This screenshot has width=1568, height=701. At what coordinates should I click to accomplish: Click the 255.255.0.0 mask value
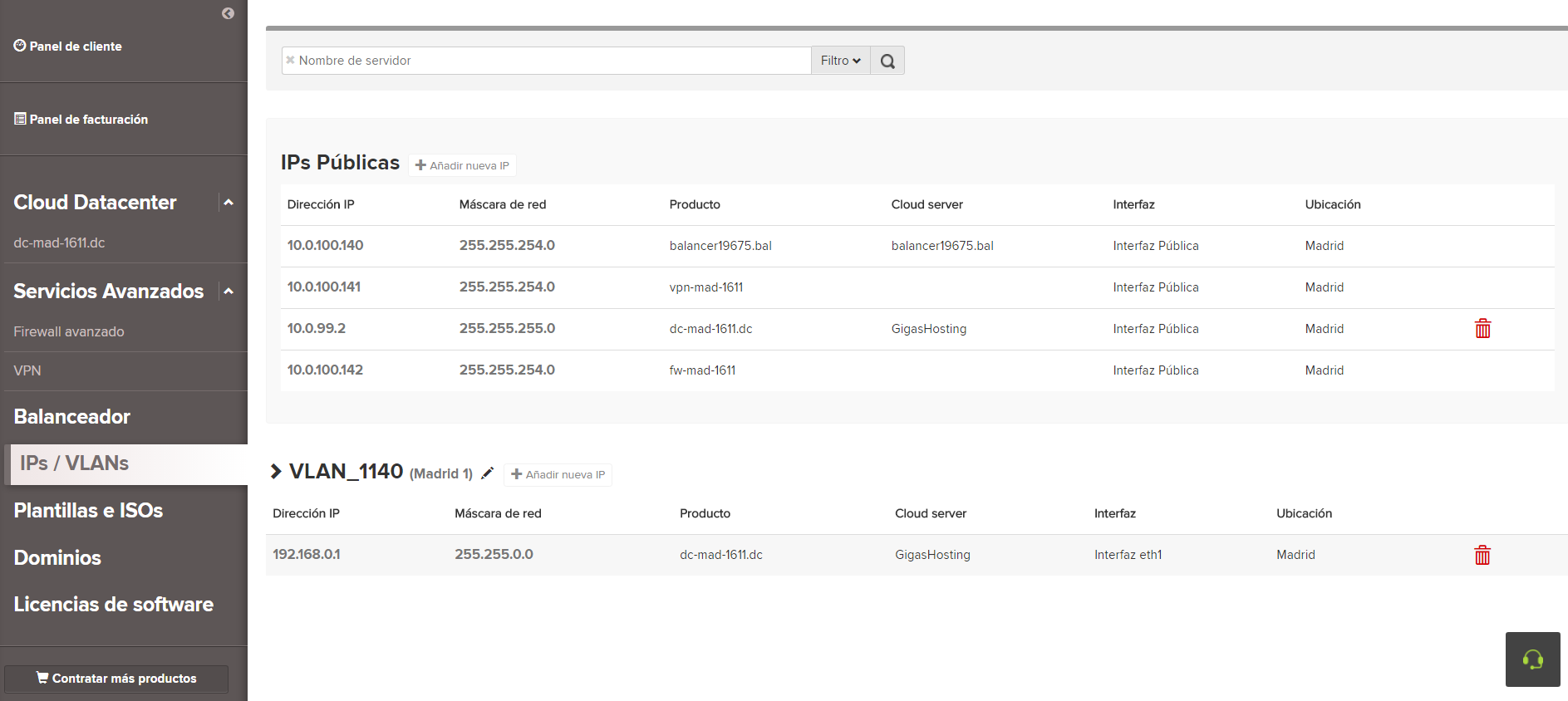(494, 554)
